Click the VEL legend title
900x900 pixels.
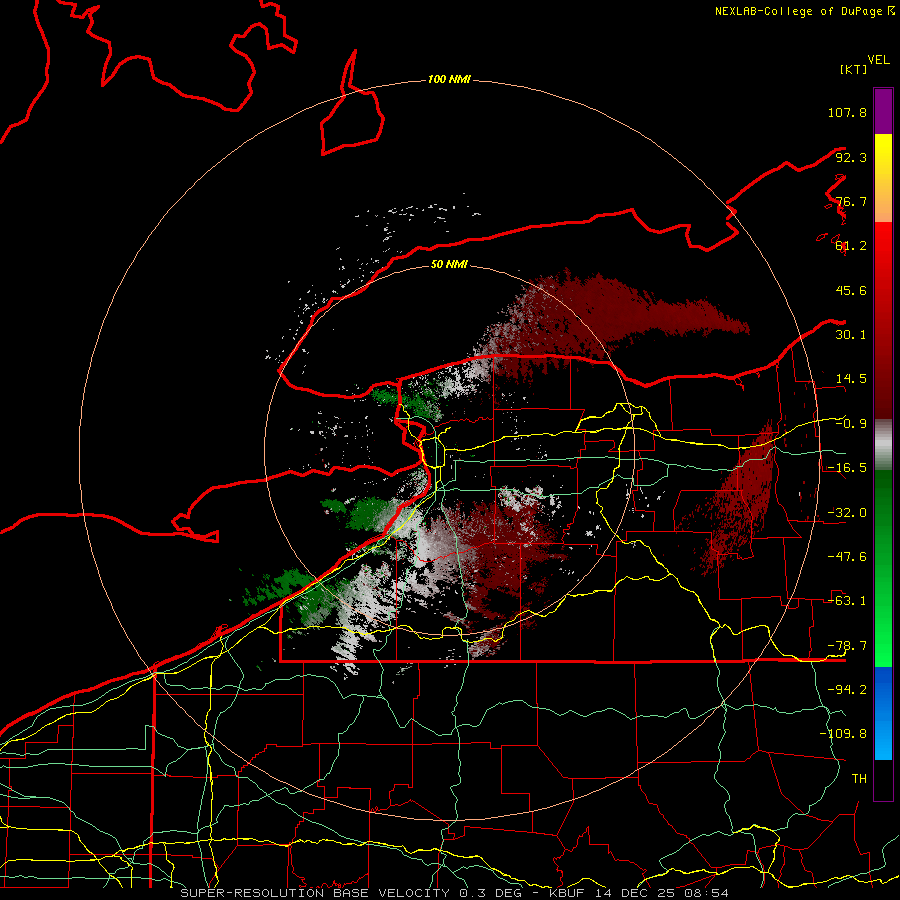click(878, 60)
